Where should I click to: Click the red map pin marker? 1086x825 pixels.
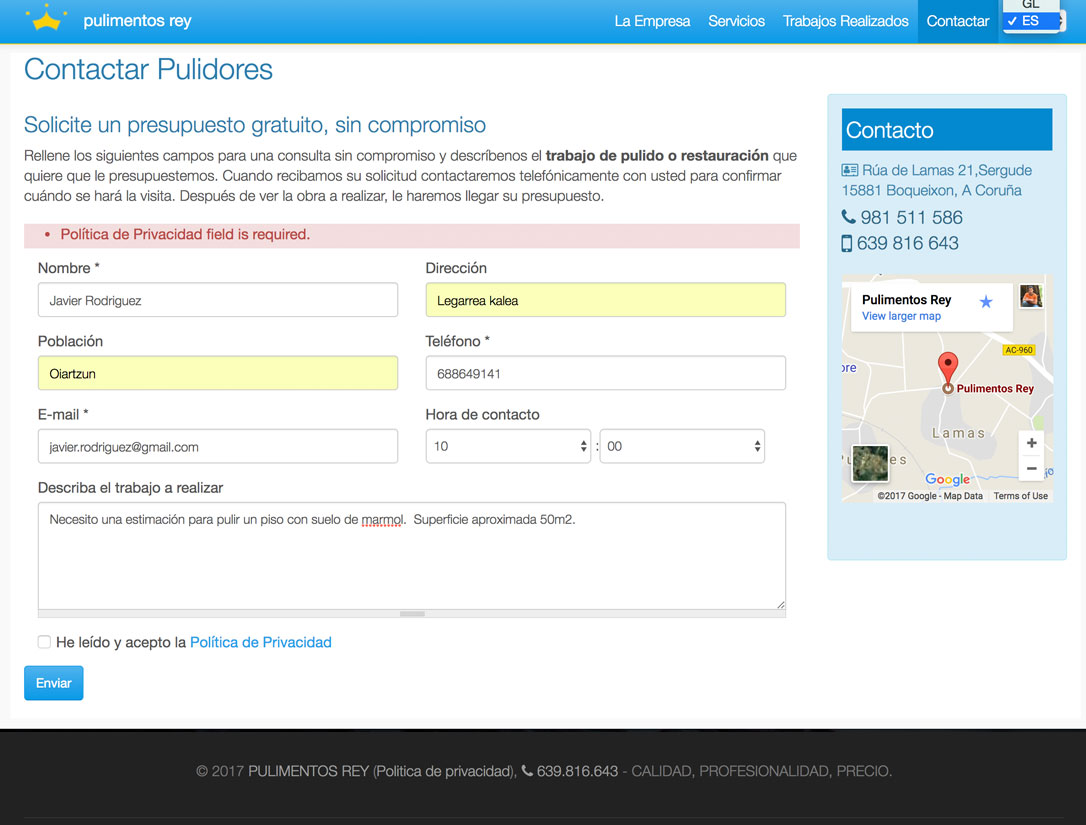point(947,368)
